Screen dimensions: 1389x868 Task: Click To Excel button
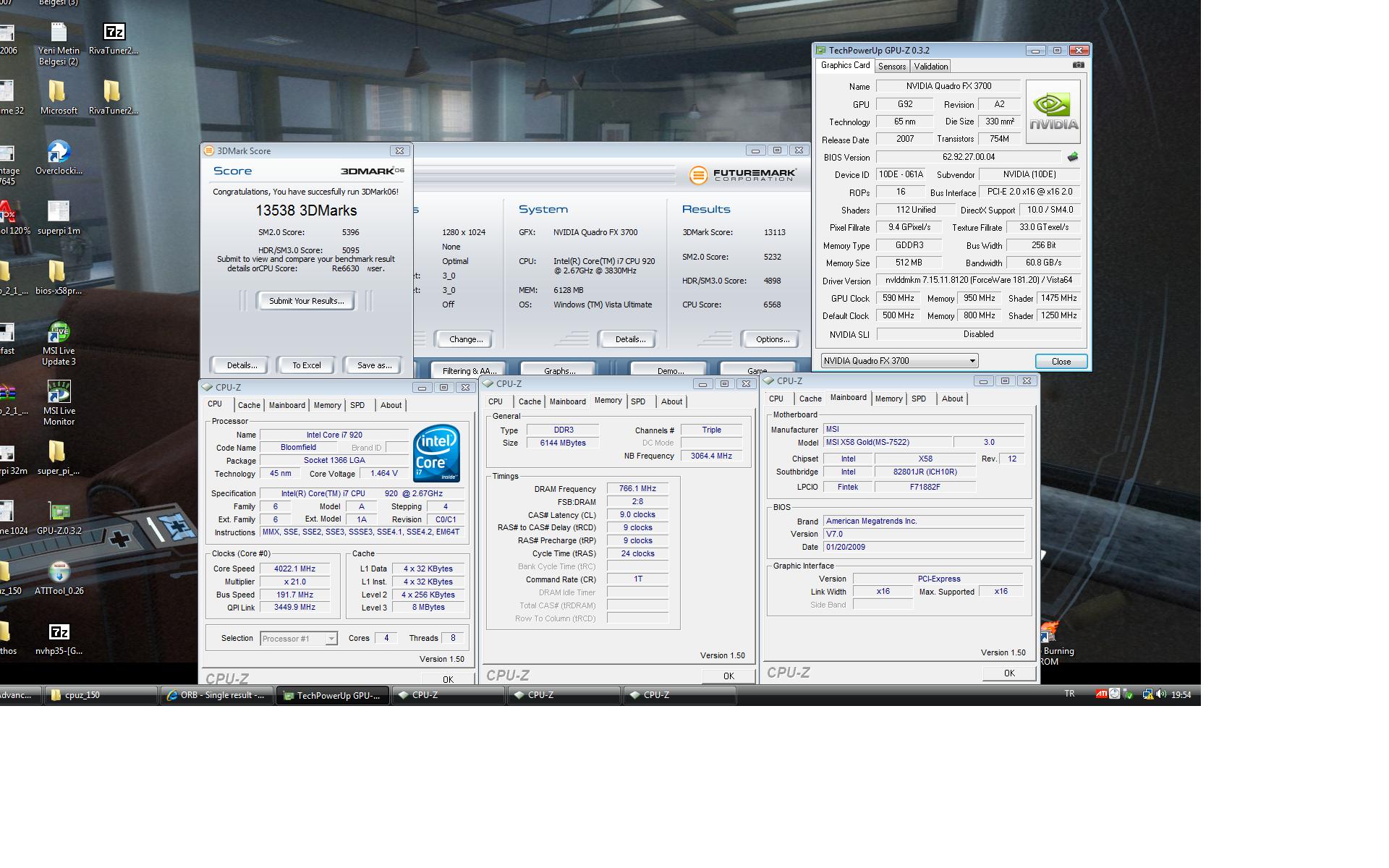coord(306,365)
